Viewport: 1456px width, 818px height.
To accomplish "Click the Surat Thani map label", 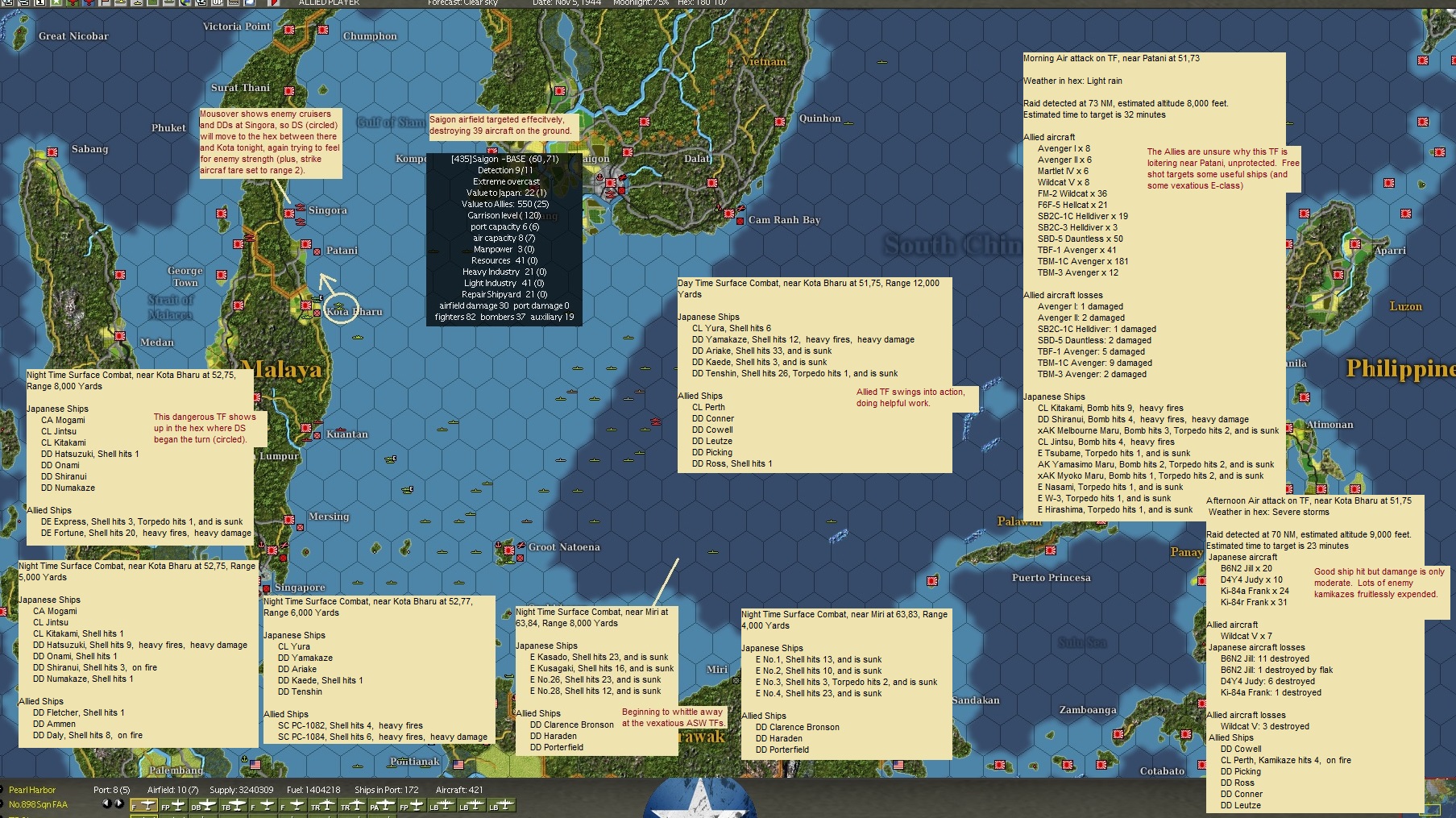I will click(240, 88).
